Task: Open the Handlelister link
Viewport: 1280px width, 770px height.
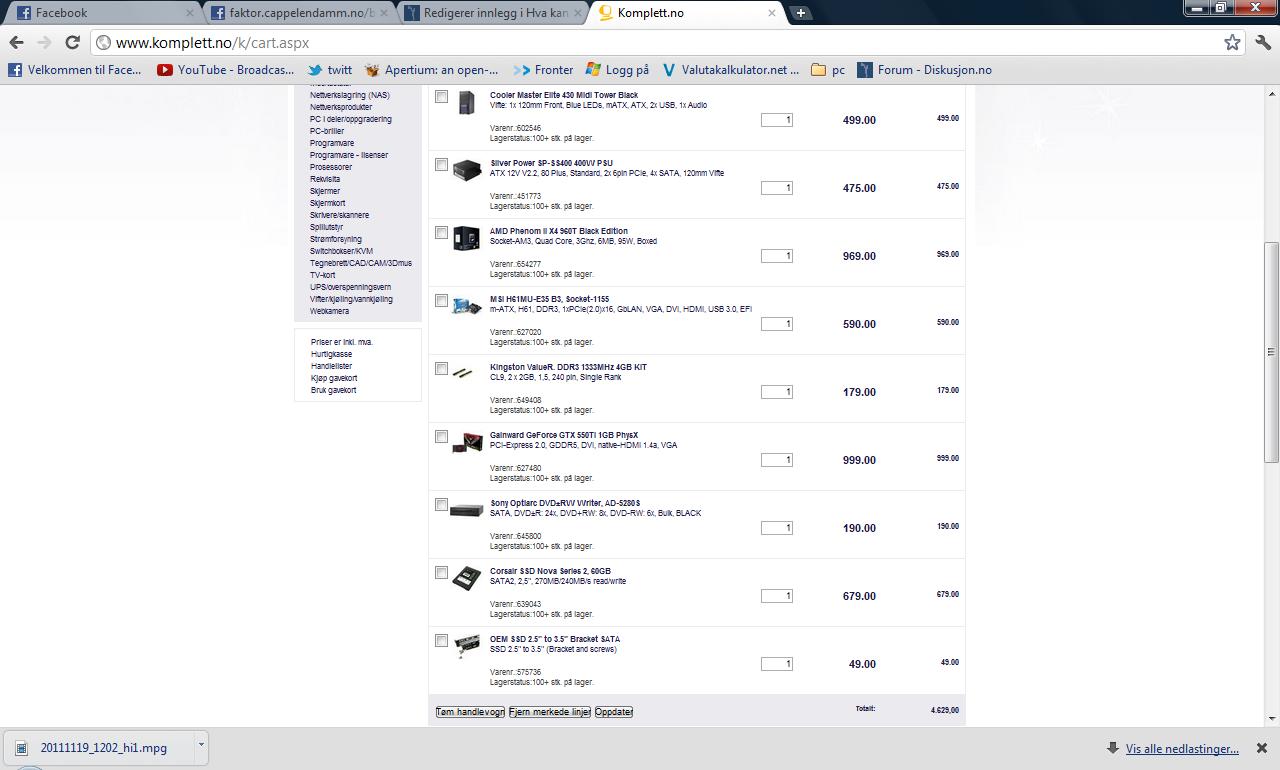Action: [331, 366]
